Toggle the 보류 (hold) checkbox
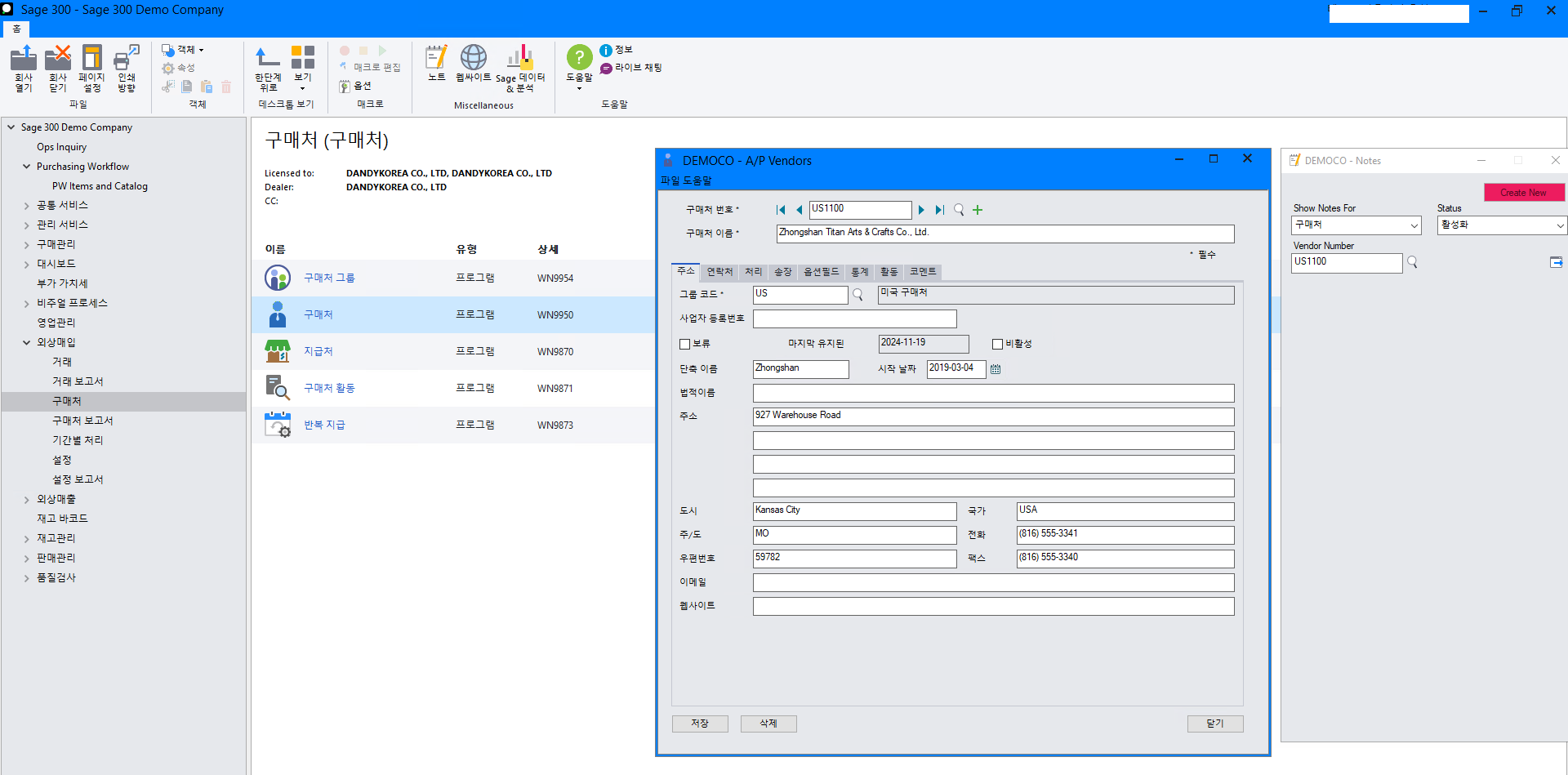Image resolution: width=1568 pixels, height=775 pixels. click(685, 344)
